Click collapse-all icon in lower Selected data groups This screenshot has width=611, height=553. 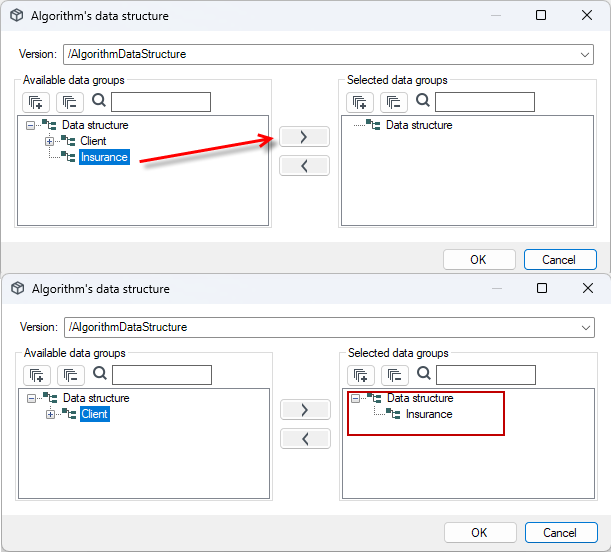pos(394,375)
